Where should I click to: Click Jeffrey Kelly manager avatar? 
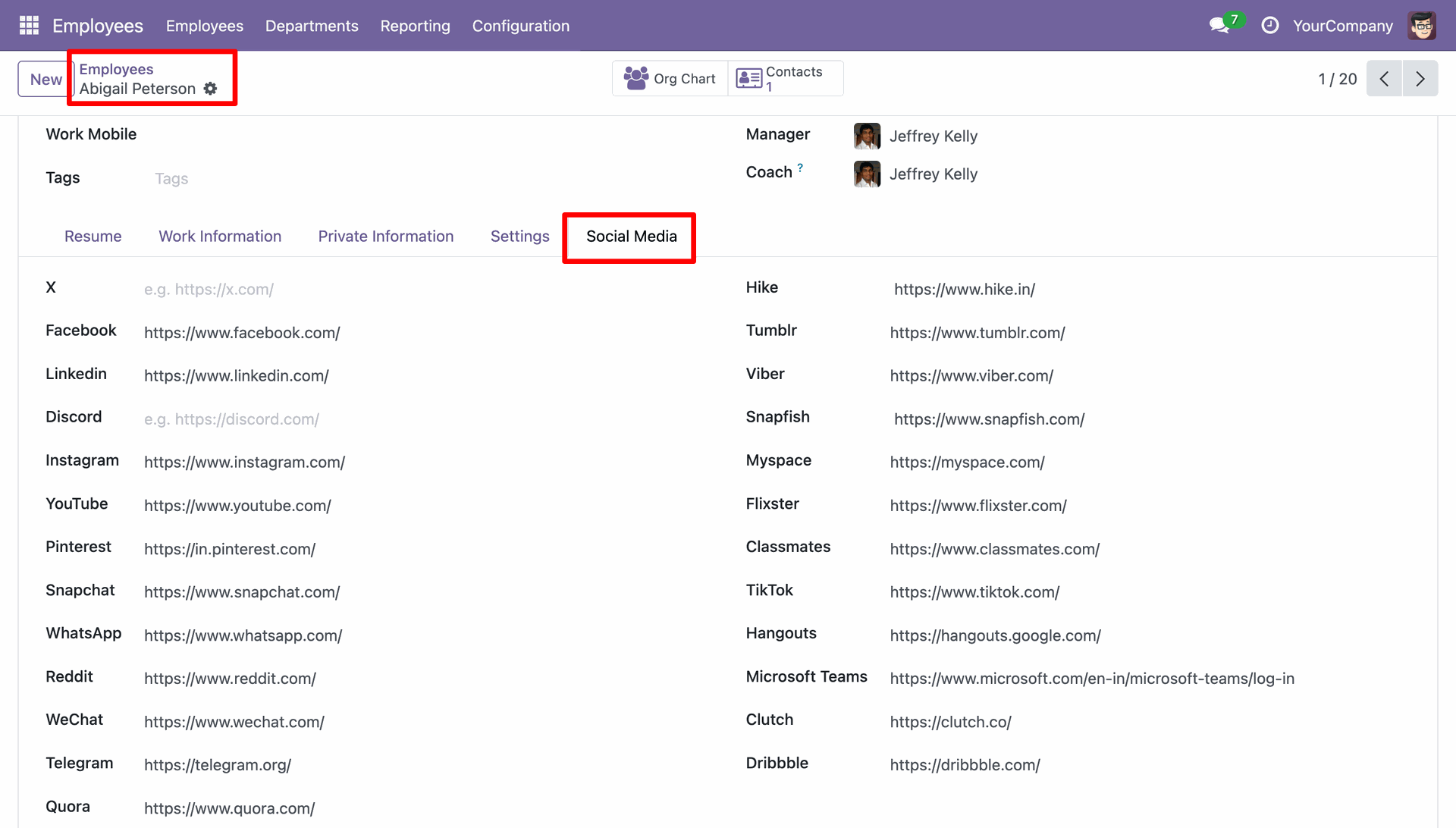[867, 136]
